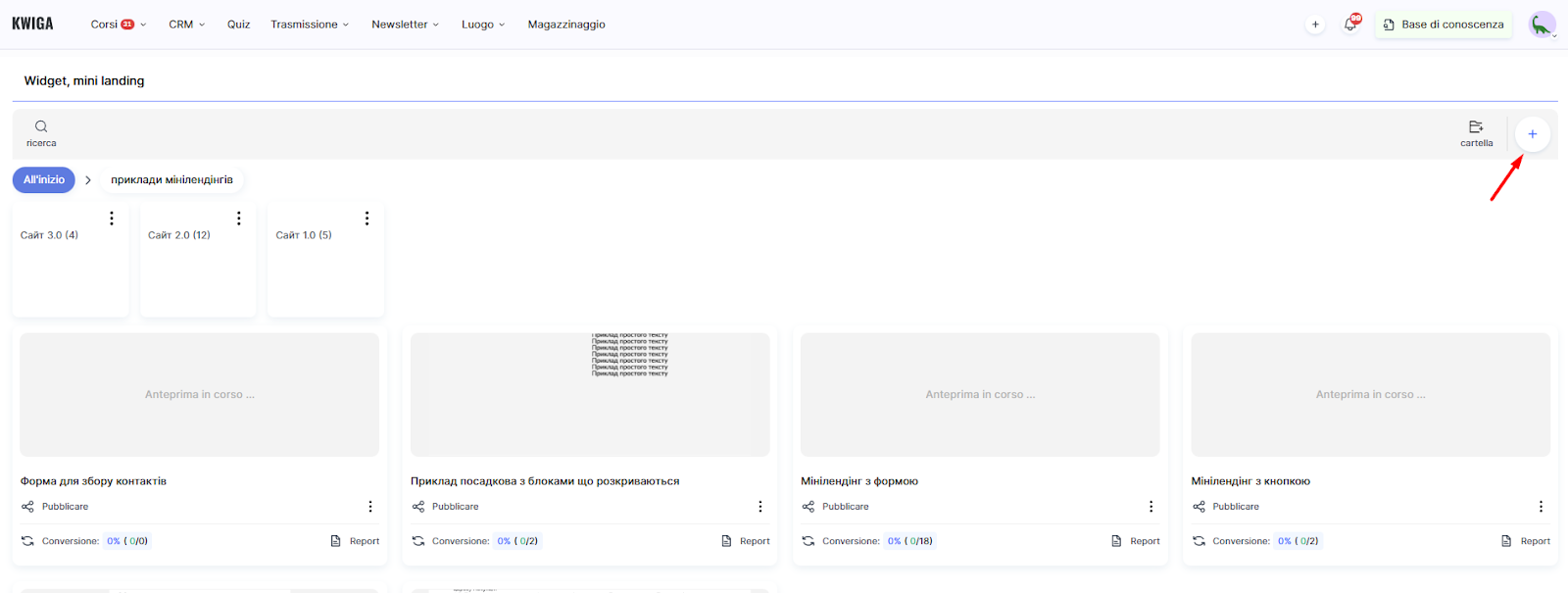Click the search magnifier icon labeled ricerca

point(41,126)
